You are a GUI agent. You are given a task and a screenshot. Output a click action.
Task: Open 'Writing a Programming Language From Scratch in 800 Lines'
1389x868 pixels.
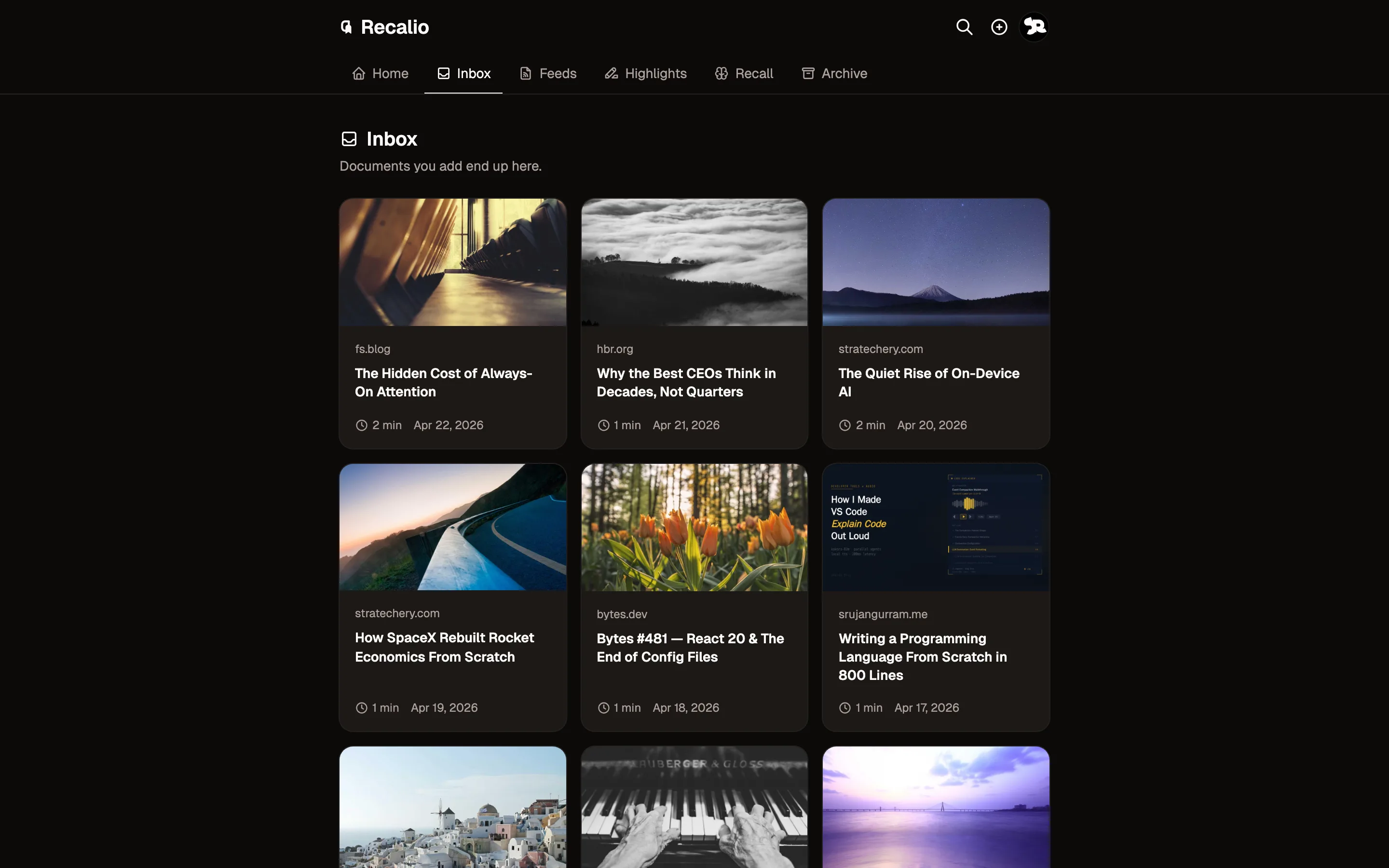point(922,656)
